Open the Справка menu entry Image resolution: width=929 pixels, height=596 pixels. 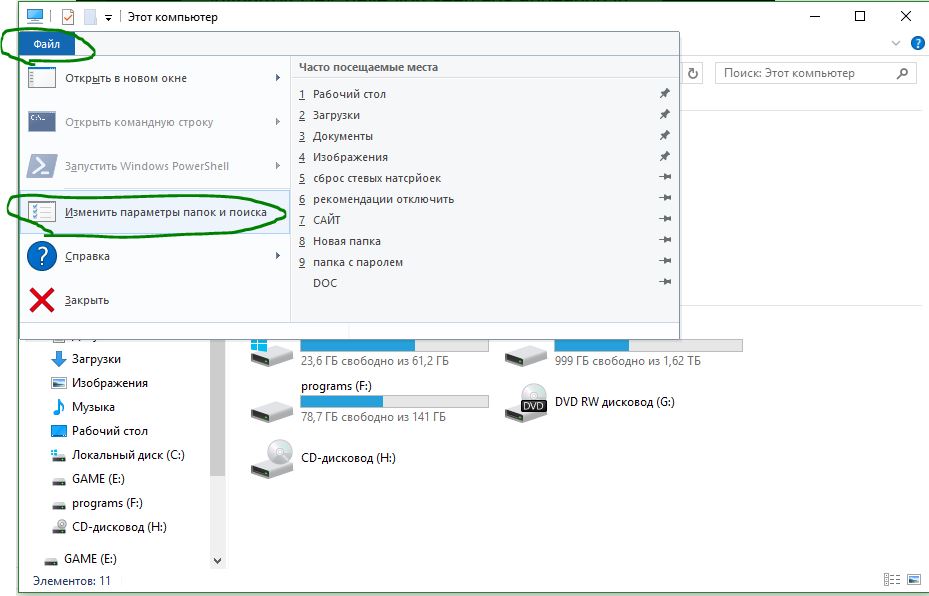click(154, 256)
